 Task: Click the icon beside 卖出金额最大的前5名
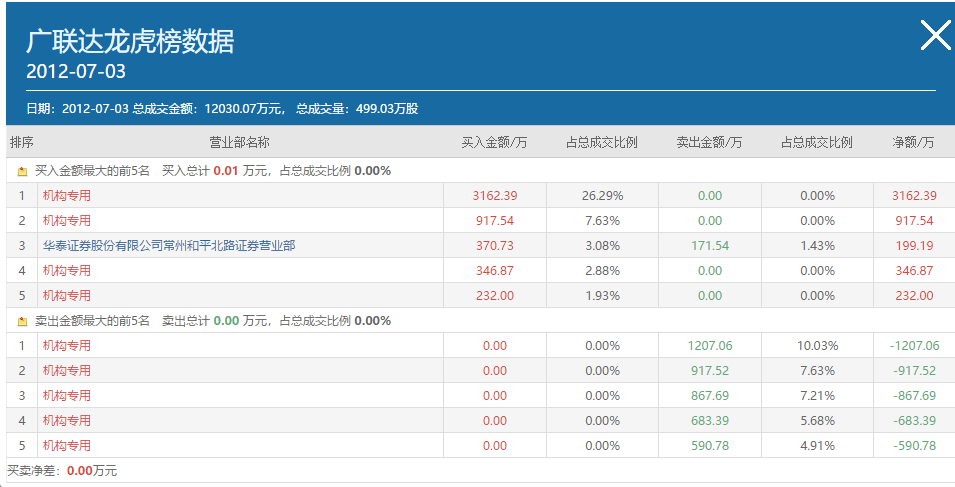(22, 321)
